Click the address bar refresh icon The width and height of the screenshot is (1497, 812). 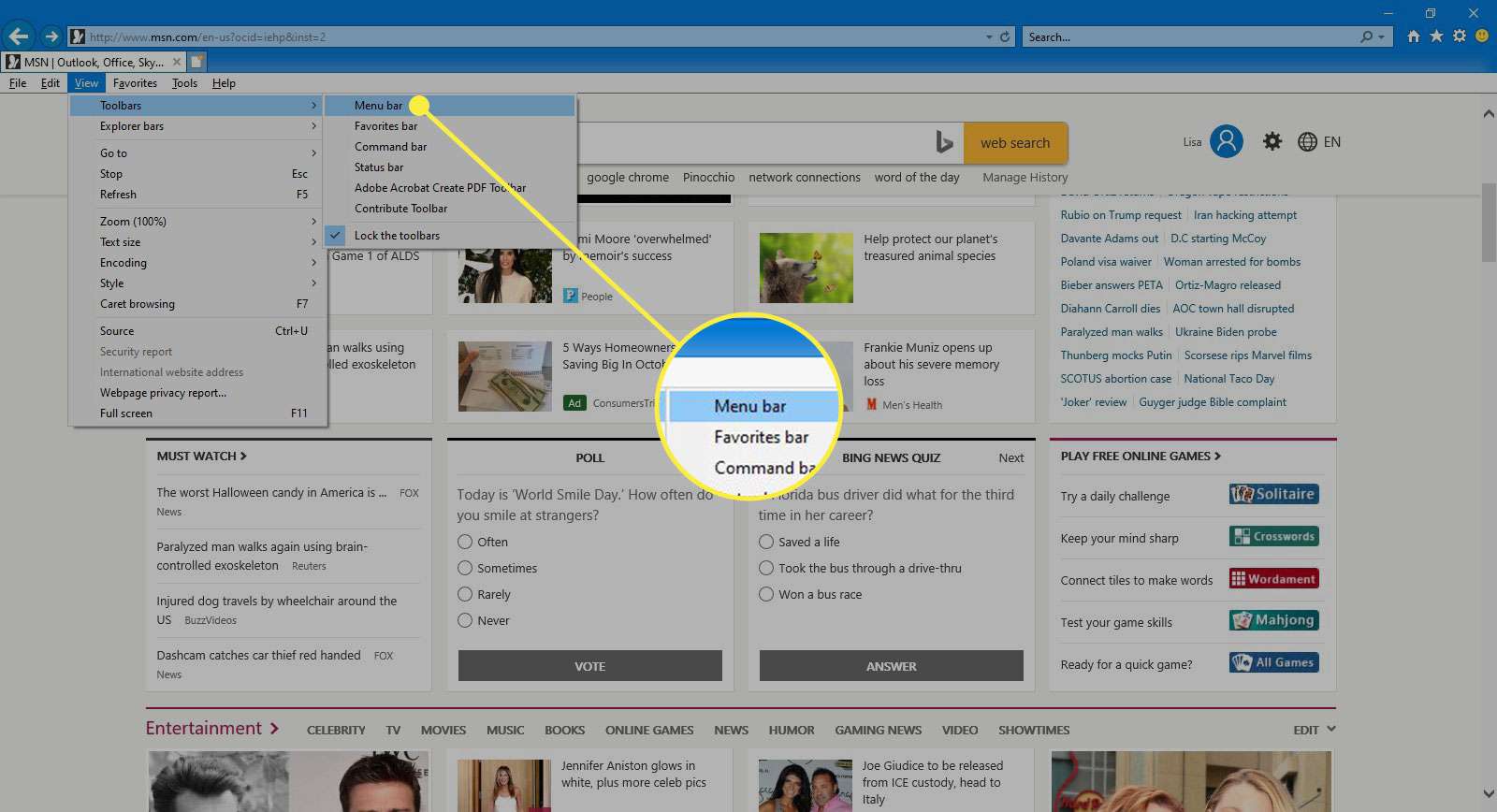click(x=1005, y=36)
